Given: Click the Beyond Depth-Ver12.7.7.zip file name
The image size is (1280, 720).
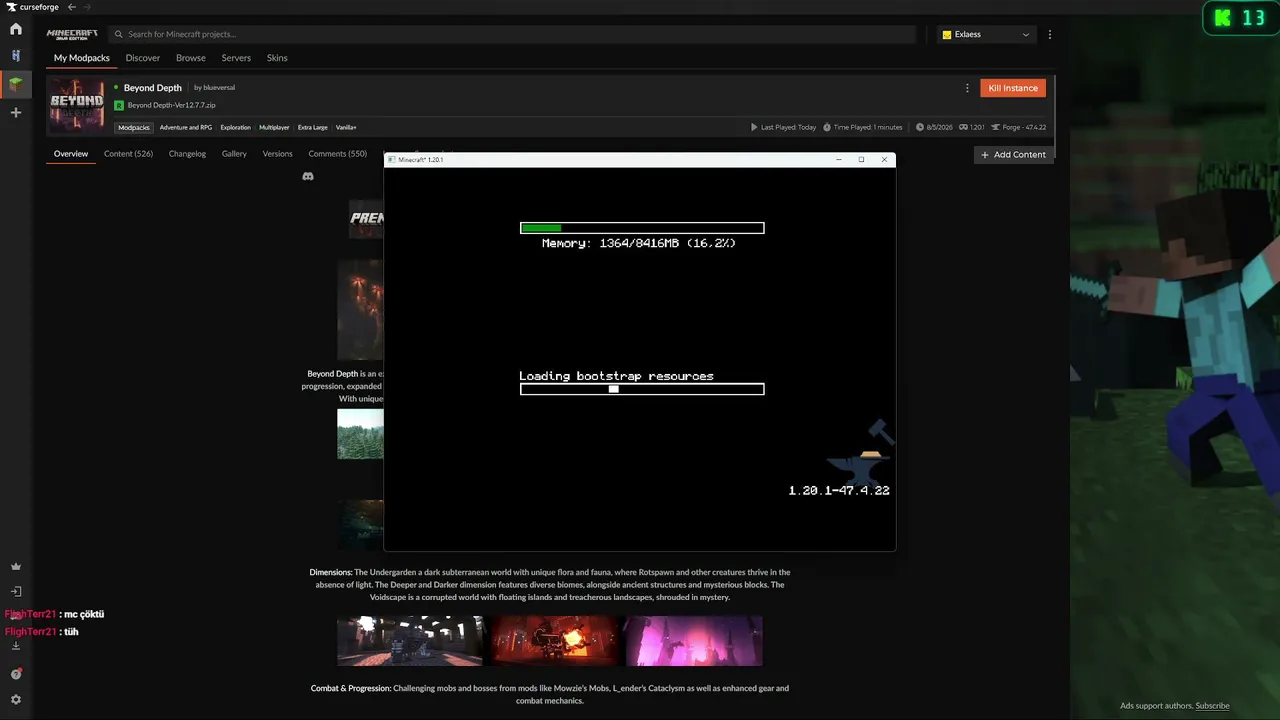Looking at the screenshot, I should click(x=171, y=105).
